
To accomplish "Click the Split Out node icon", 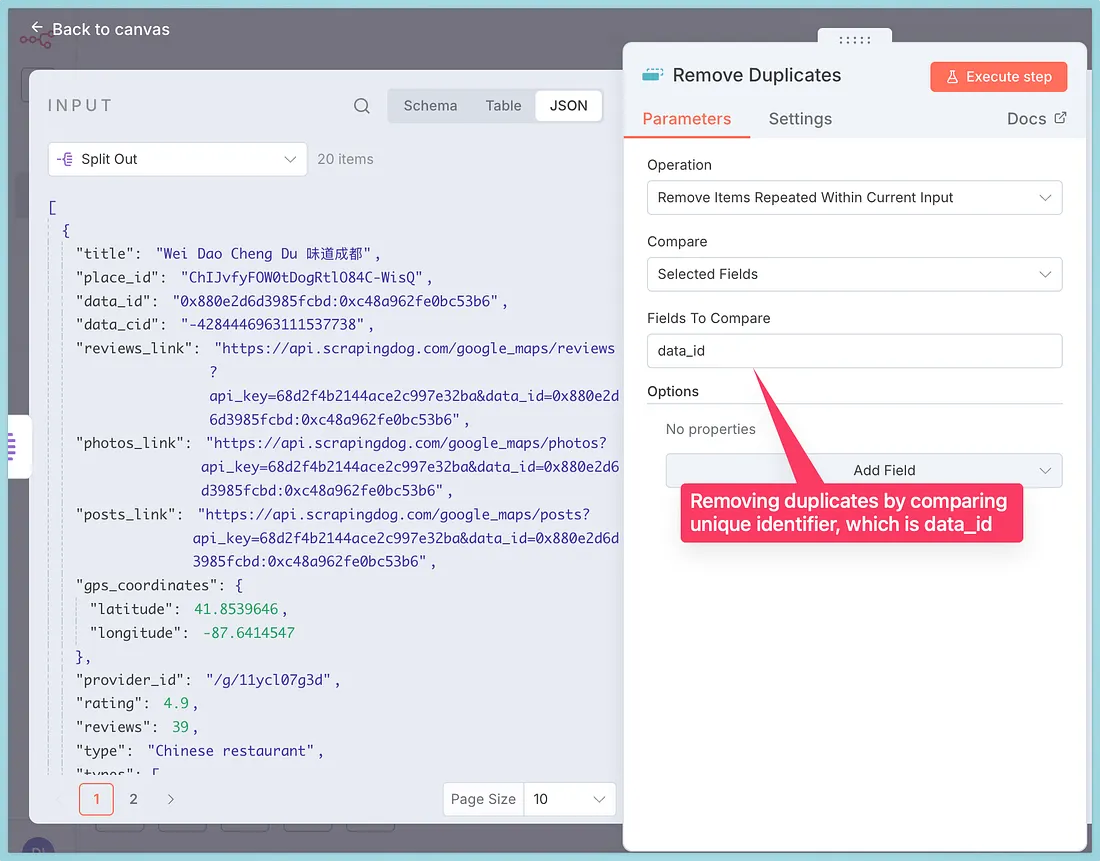I will point(66,159).
